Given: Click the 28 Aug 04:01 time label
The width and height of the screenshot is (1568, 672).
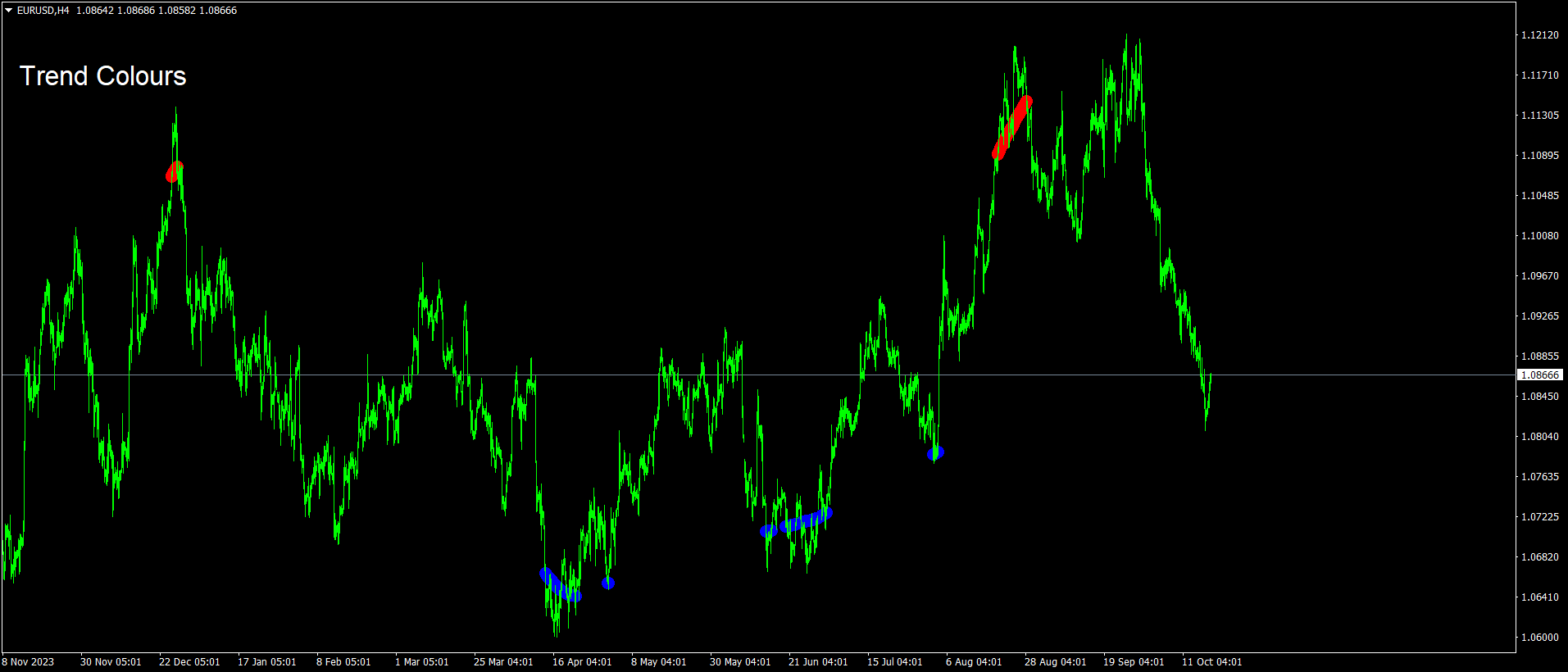Looking at the screenshot, I should (x=1055, y=662).
